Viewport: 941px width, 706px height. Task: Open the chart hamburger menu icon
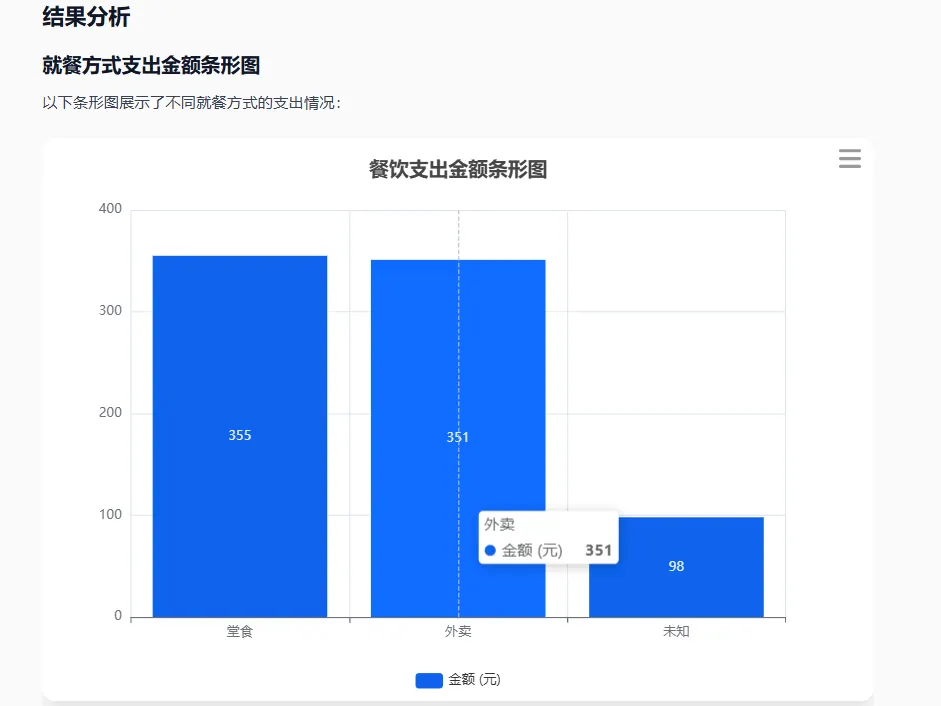[850, 158]
